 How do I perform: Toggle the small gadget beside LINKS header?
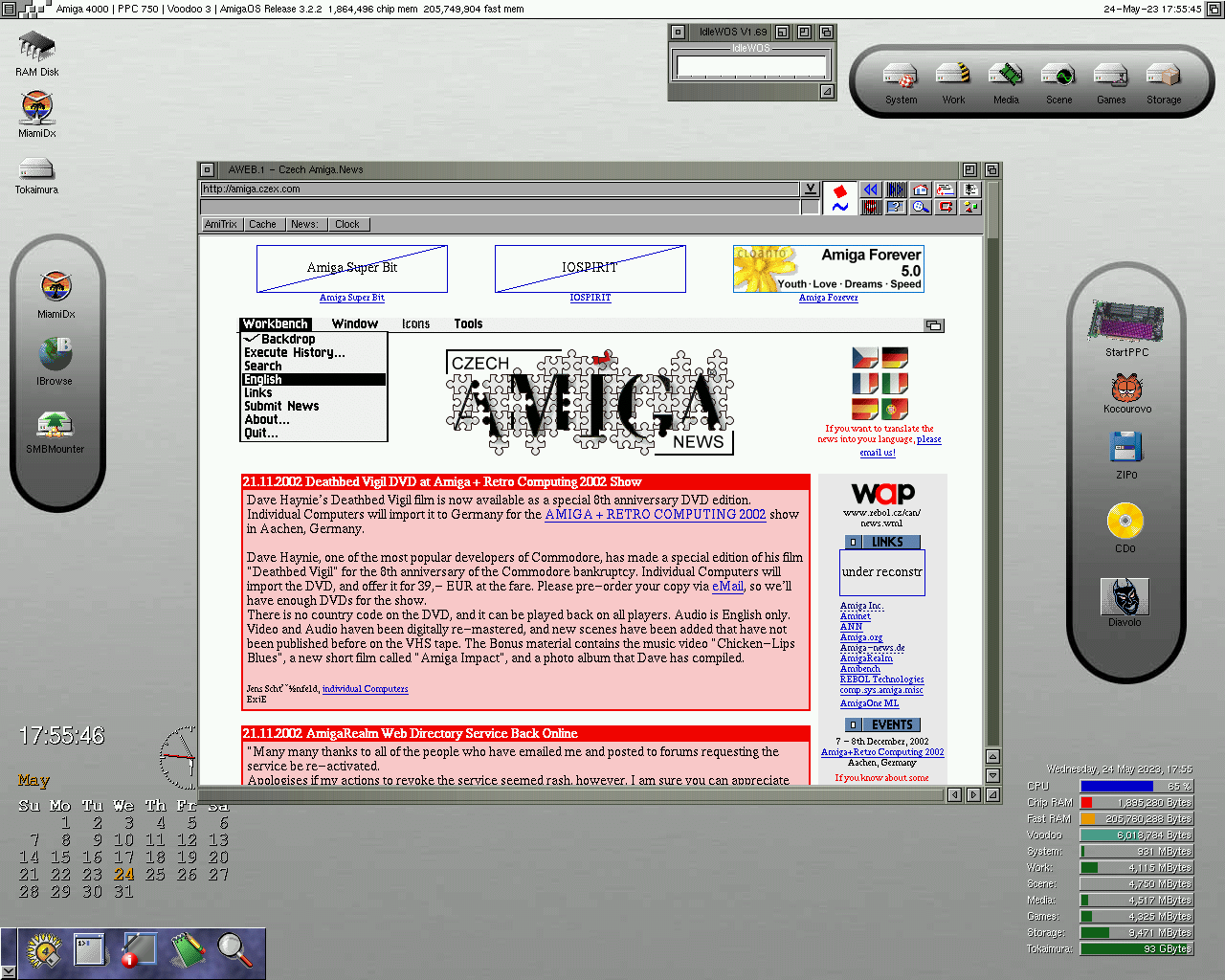853,542
